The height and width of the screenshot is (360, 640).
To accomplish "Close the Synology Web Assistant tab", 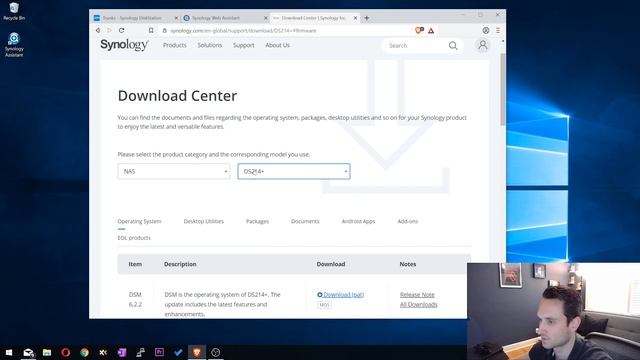I will coord(266,18).
